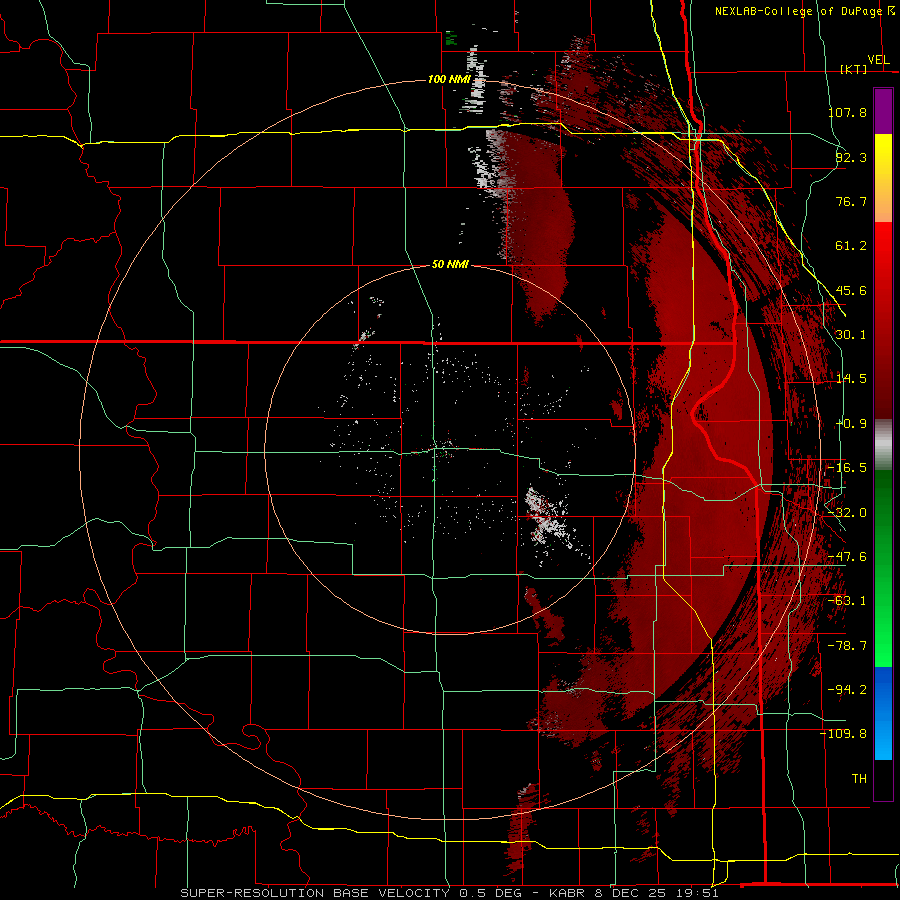900x900 pixels.
Task: Click the blue segment of velocity color bar
Action: coord(883,713)
